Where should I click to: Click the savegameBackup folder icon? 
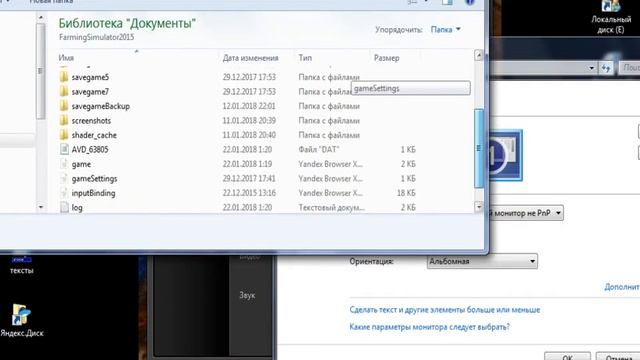coord(64,106)
